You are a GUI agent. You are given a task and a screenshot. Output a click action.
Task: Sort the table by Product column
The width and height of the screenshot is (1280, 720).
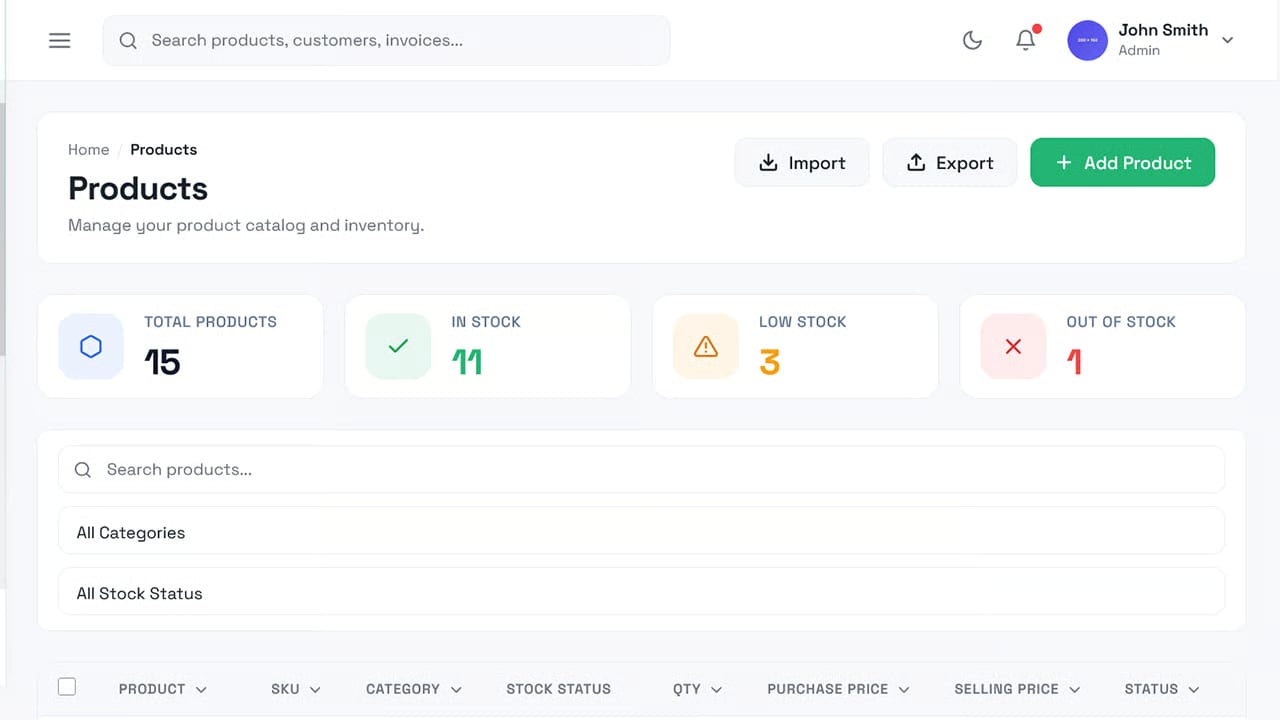163,689
